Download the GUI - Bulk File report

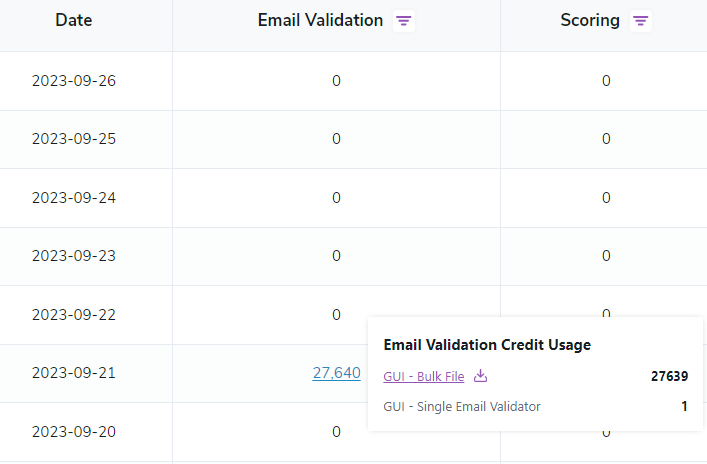pyautogui.click(x=480, y=376)
